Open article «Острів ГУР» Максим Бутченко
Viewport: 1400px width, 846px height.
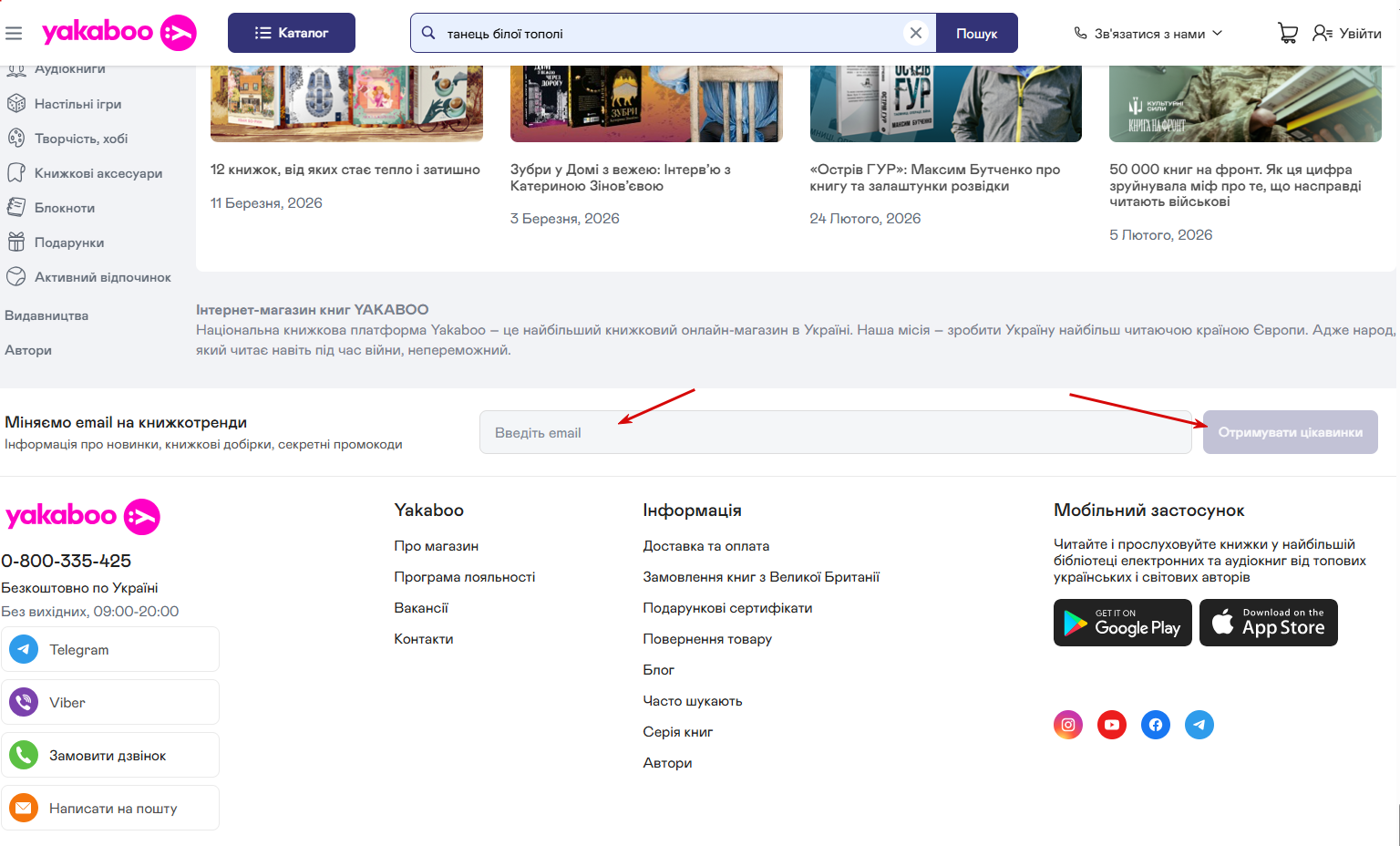[935, 178]
